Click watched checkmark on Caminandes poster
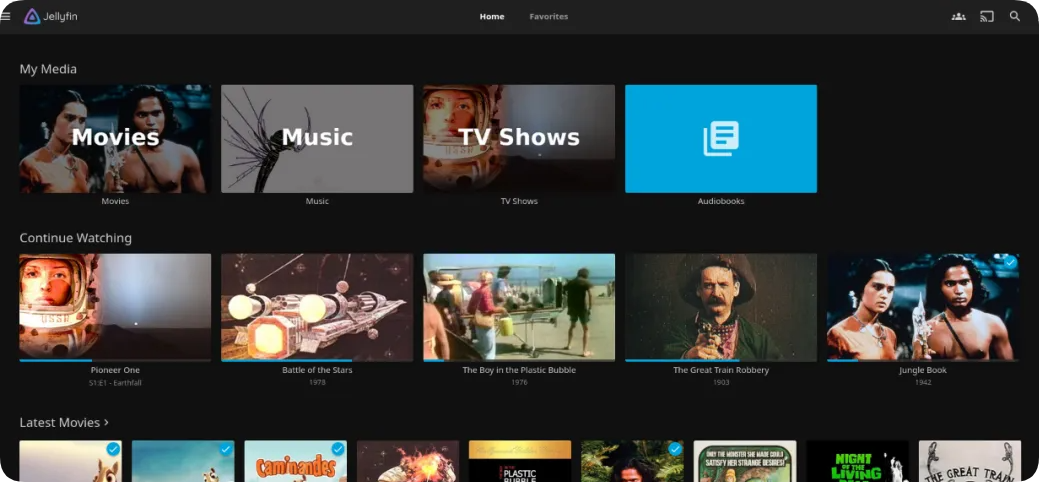Image resolution: width=1039 pixels, height=482 pixels. pyautogui.click(x=338, y=449)
